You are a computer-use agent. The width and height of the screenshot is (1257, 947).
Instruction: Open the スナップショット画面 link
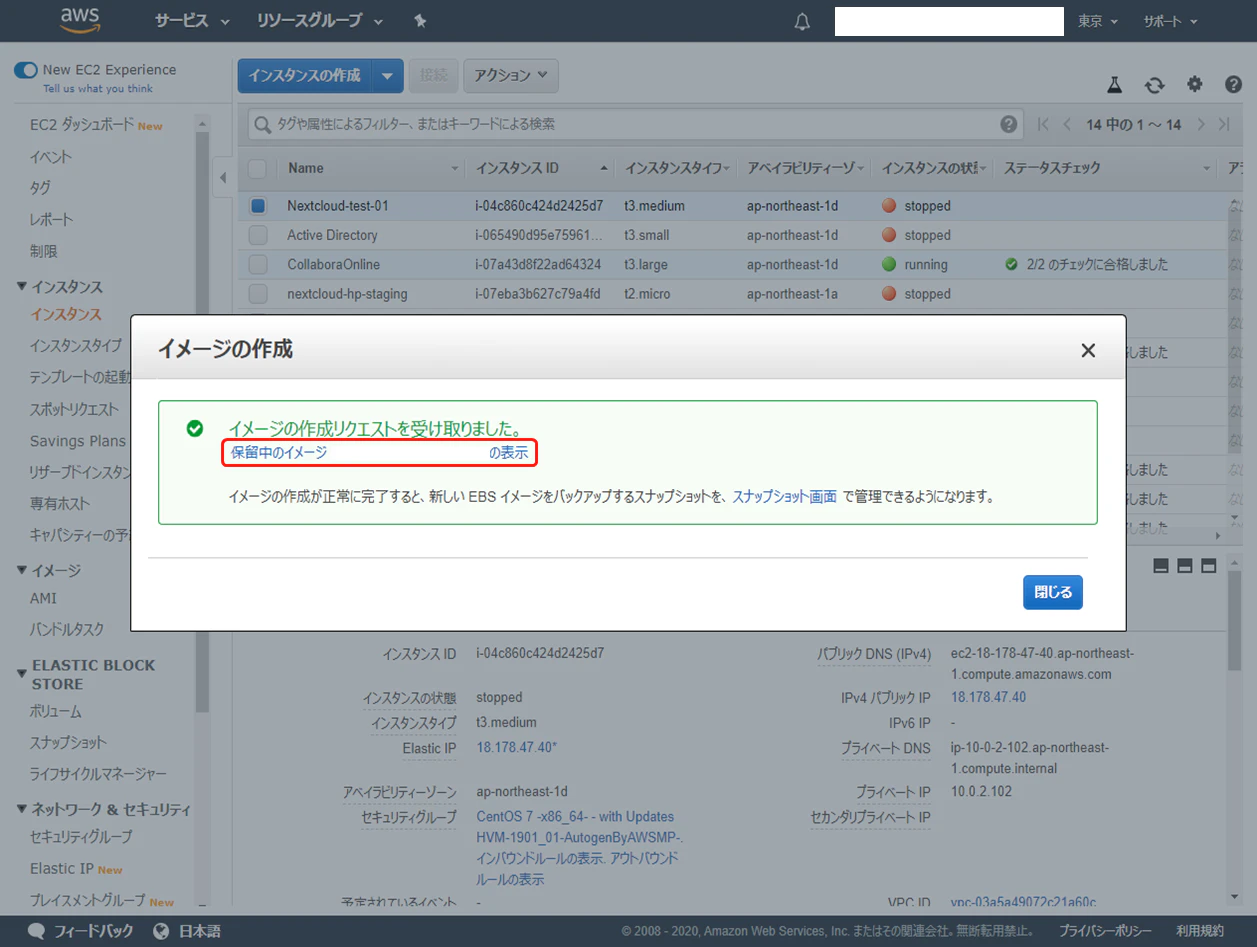click(785, 496)
